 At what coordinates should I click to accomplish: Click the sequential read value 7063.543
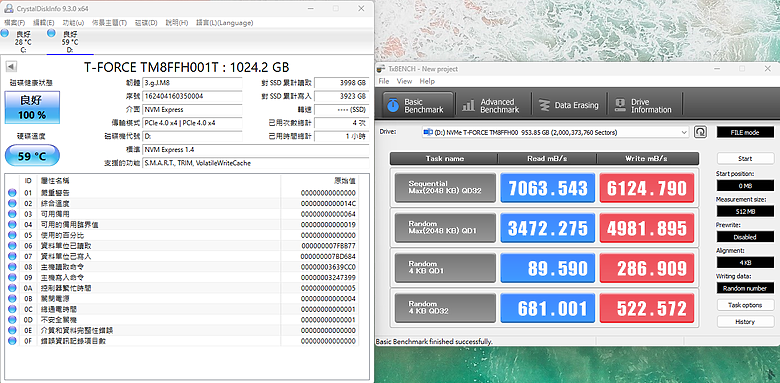(x=548, y=188)
